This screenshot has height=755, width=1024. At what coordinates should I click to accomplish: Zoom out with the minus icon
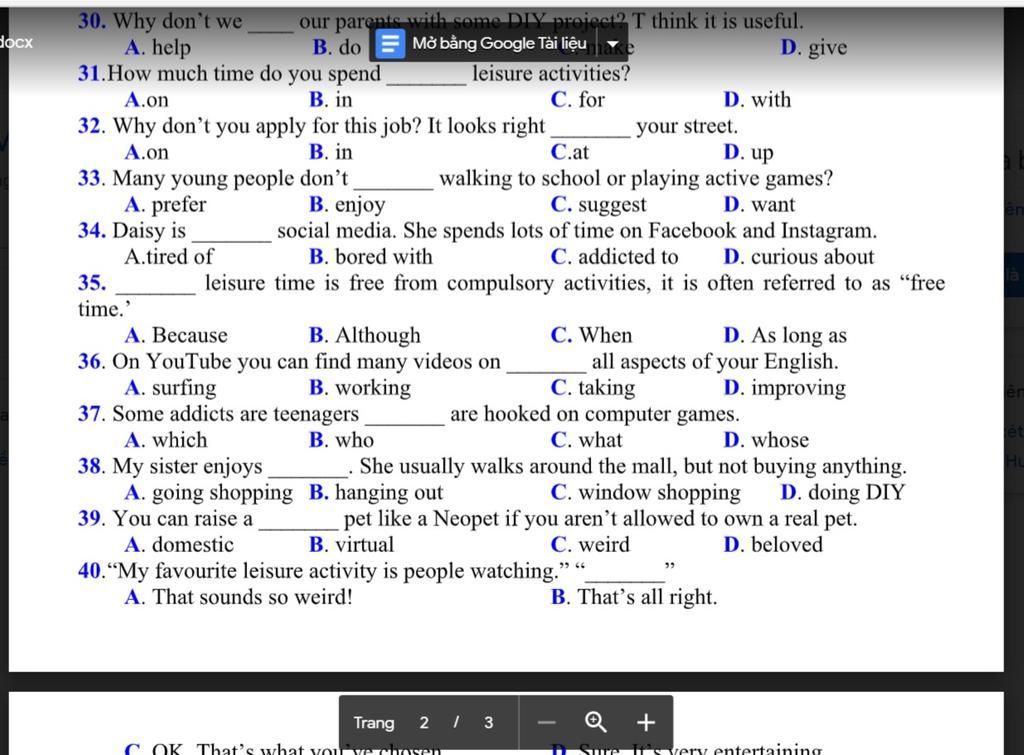click(x=547, y=722)
